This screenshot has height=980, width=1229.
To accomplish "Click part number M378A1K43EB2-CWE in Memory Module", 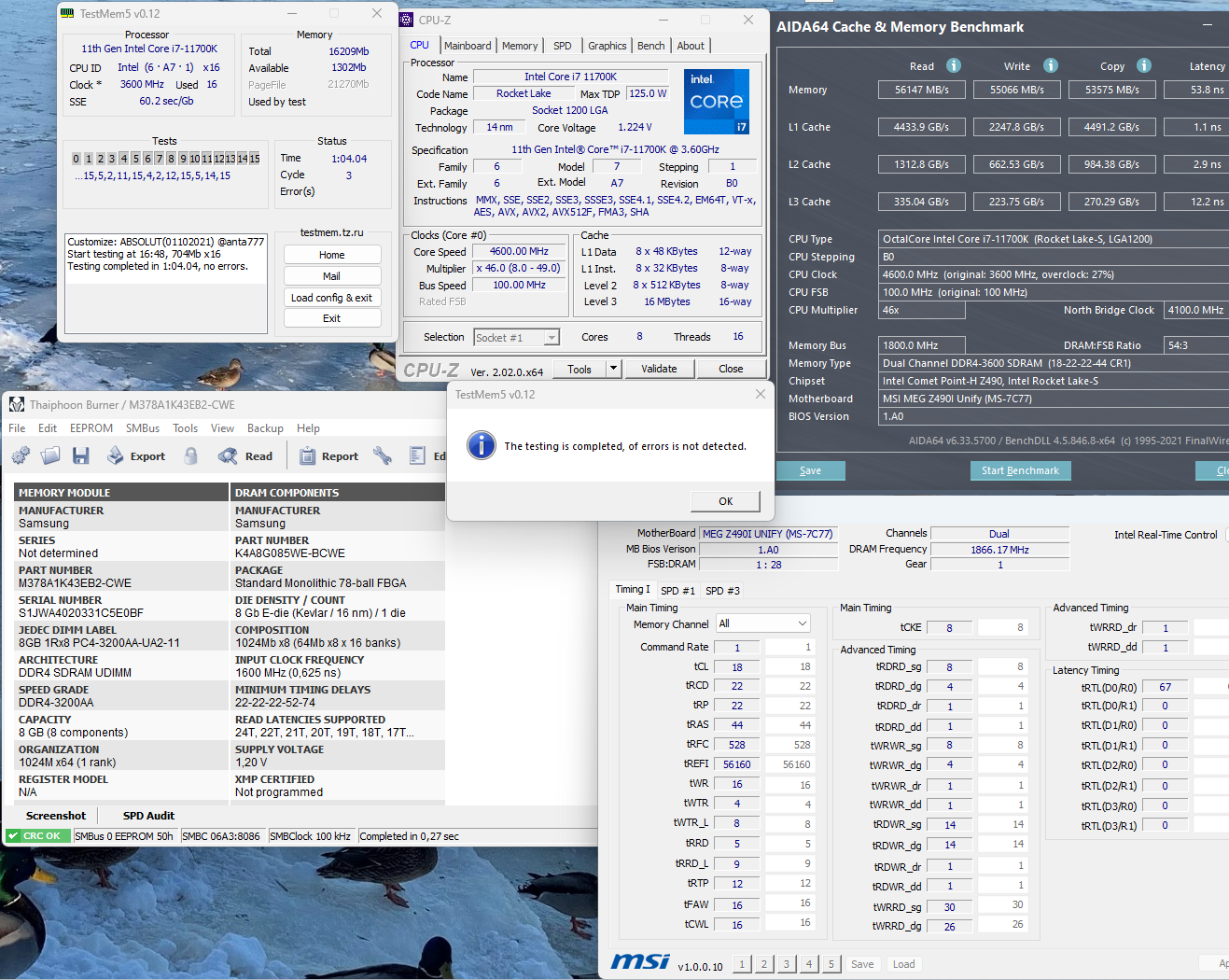I will [x=75, y=583].
